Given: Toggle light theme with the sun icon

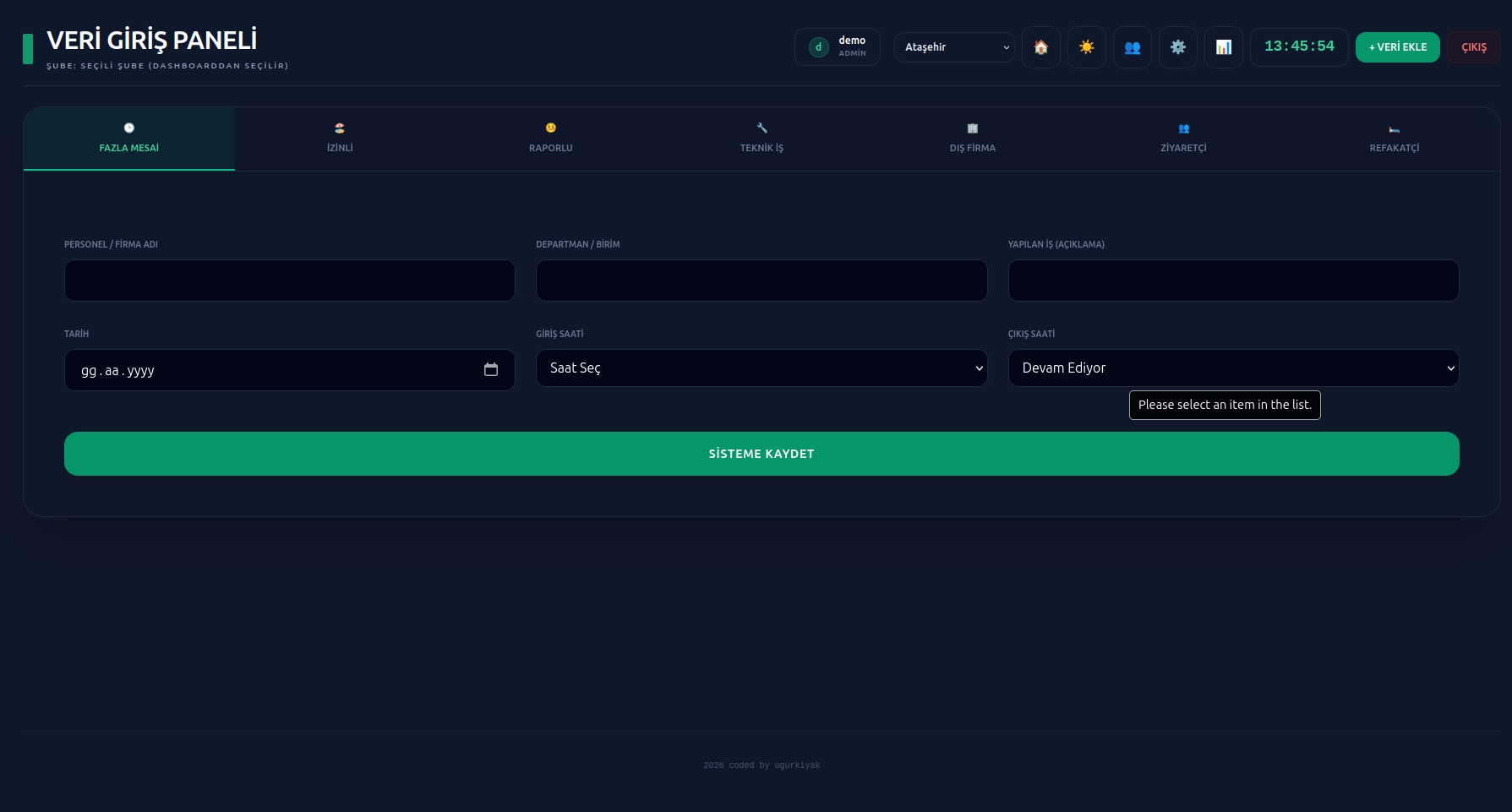Looking at the screenshot, I should coord(1086,47).
